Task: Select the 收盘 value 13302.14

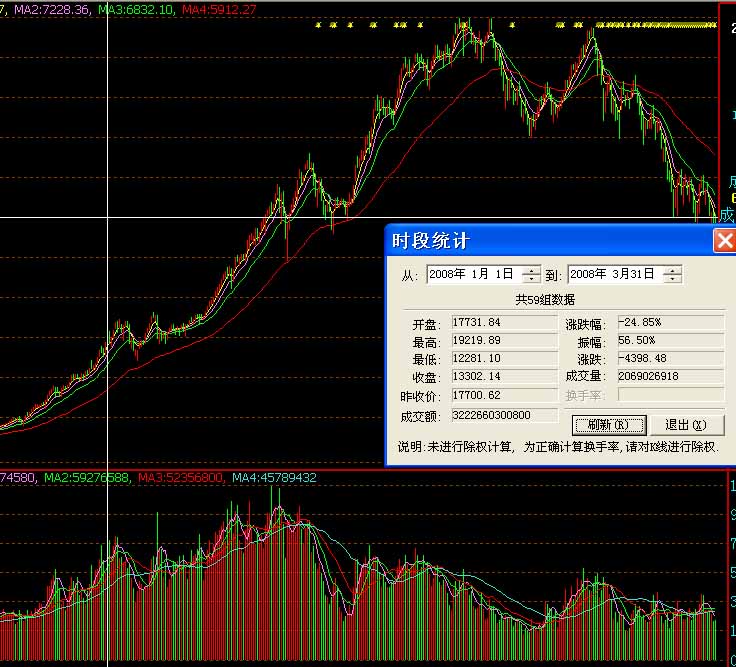Action: click(x=504, y=376)
